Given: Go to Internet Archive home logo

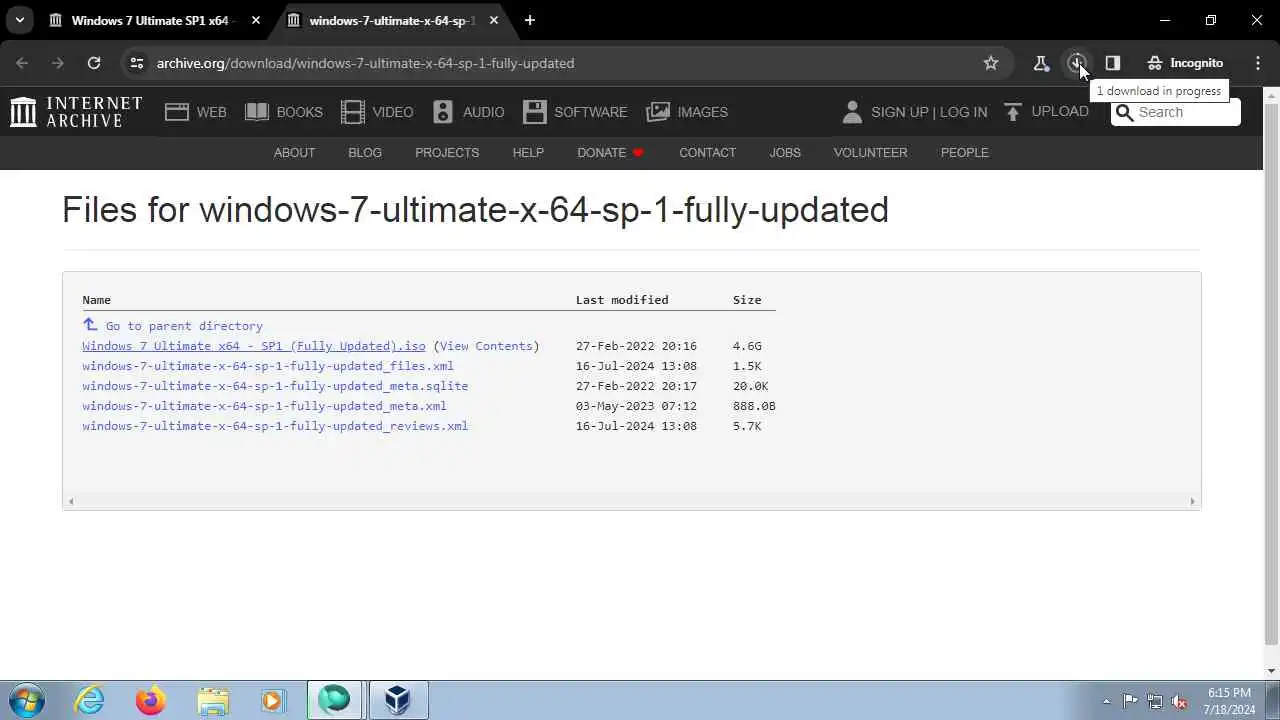Looking at the screenshot, I should pos(76,112).
